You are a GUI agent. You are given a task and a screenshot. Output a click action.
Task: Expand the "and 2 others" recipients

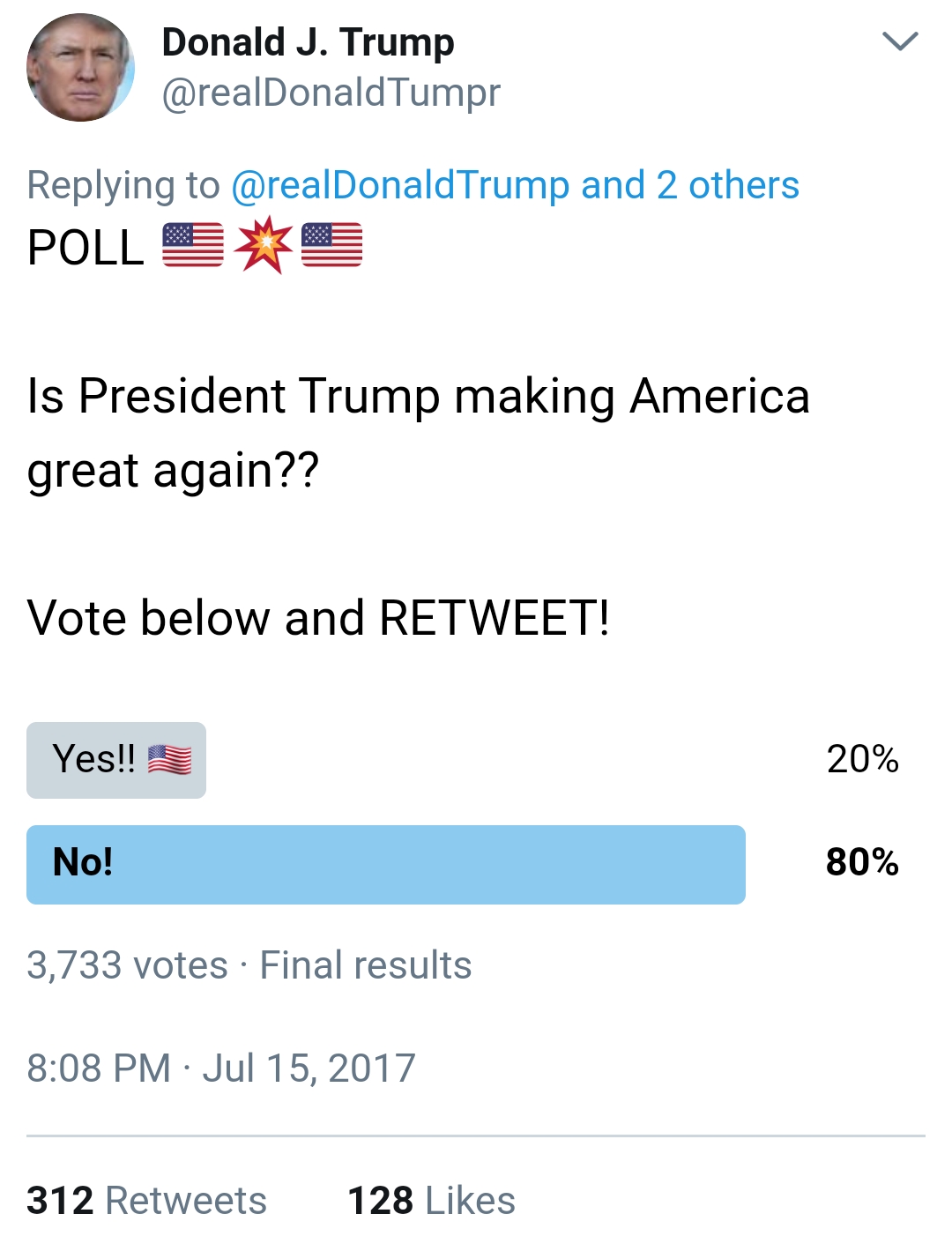click(x=690, y=185)
